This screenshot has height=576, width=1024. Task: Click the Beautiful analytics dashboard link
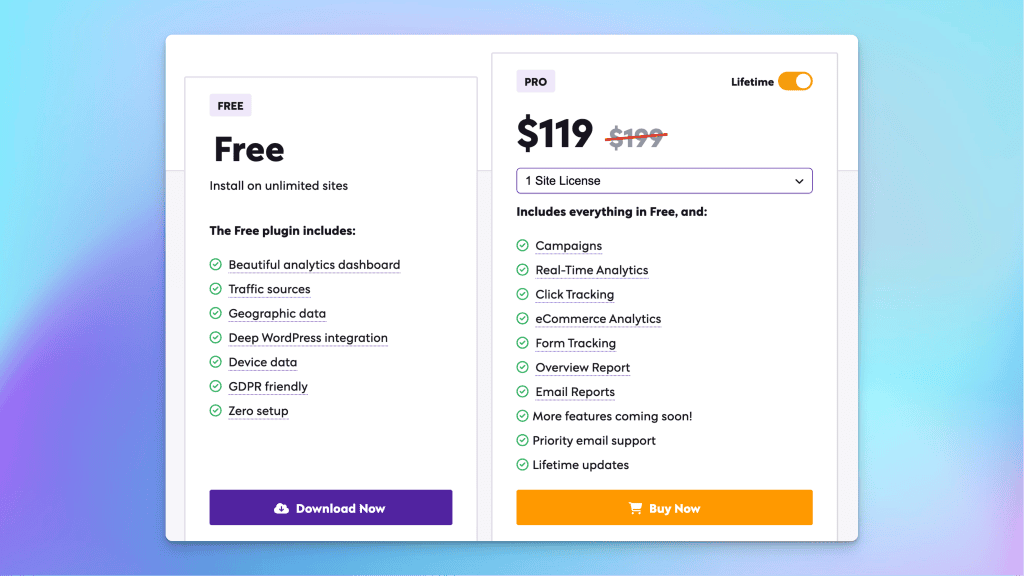314,264
